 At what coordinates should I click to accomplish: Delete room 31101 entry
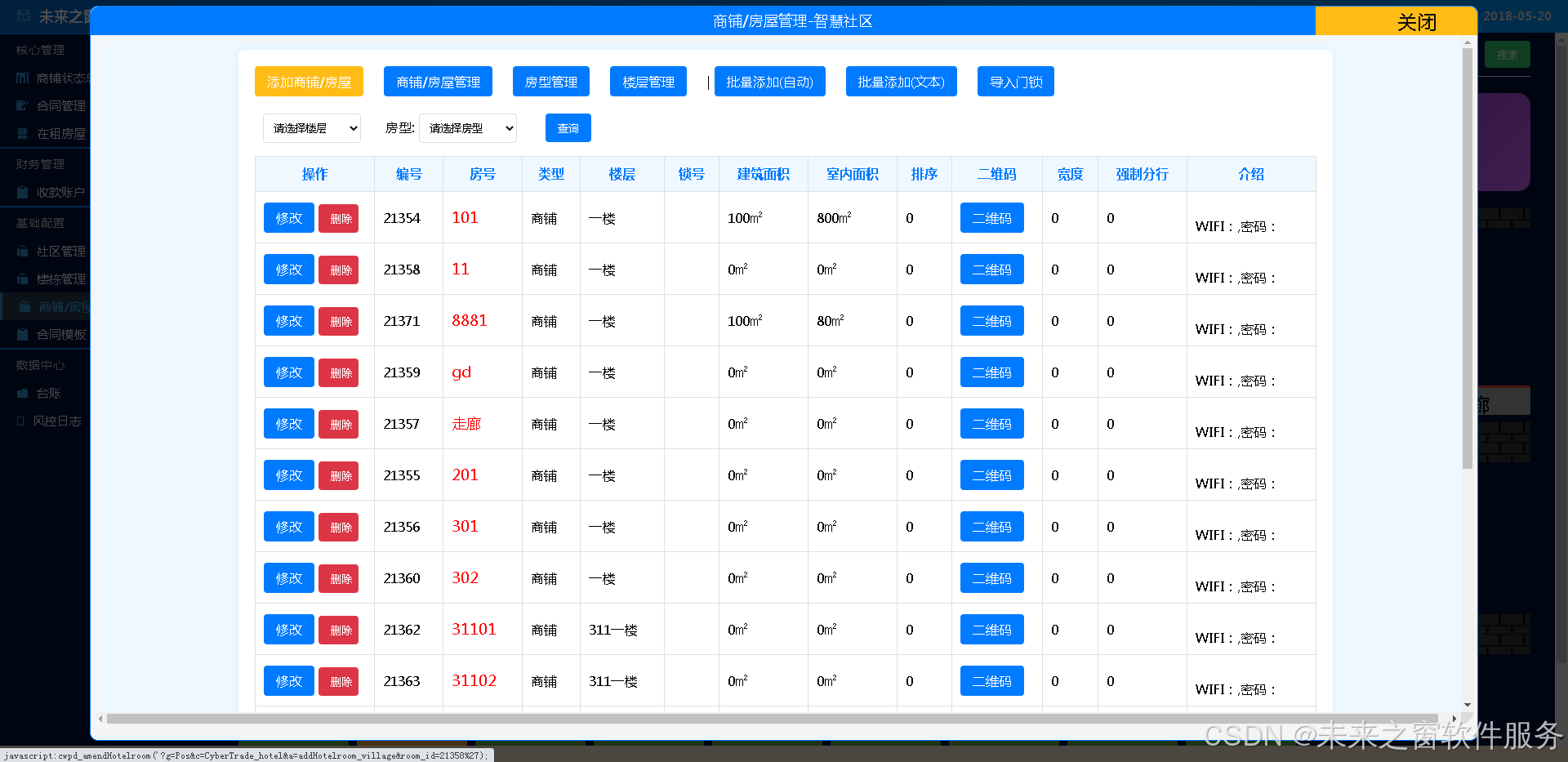coord(339,631)
